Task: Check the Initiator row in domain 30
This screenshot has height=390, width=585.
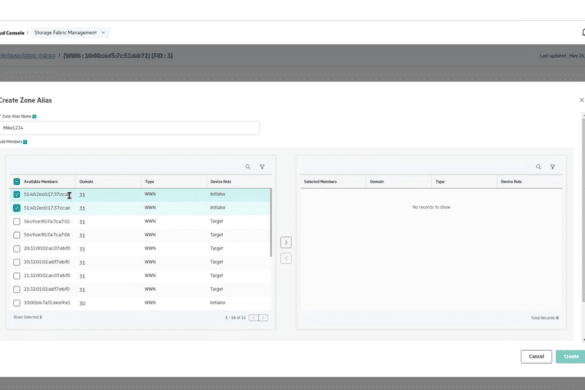Action: 16,303
